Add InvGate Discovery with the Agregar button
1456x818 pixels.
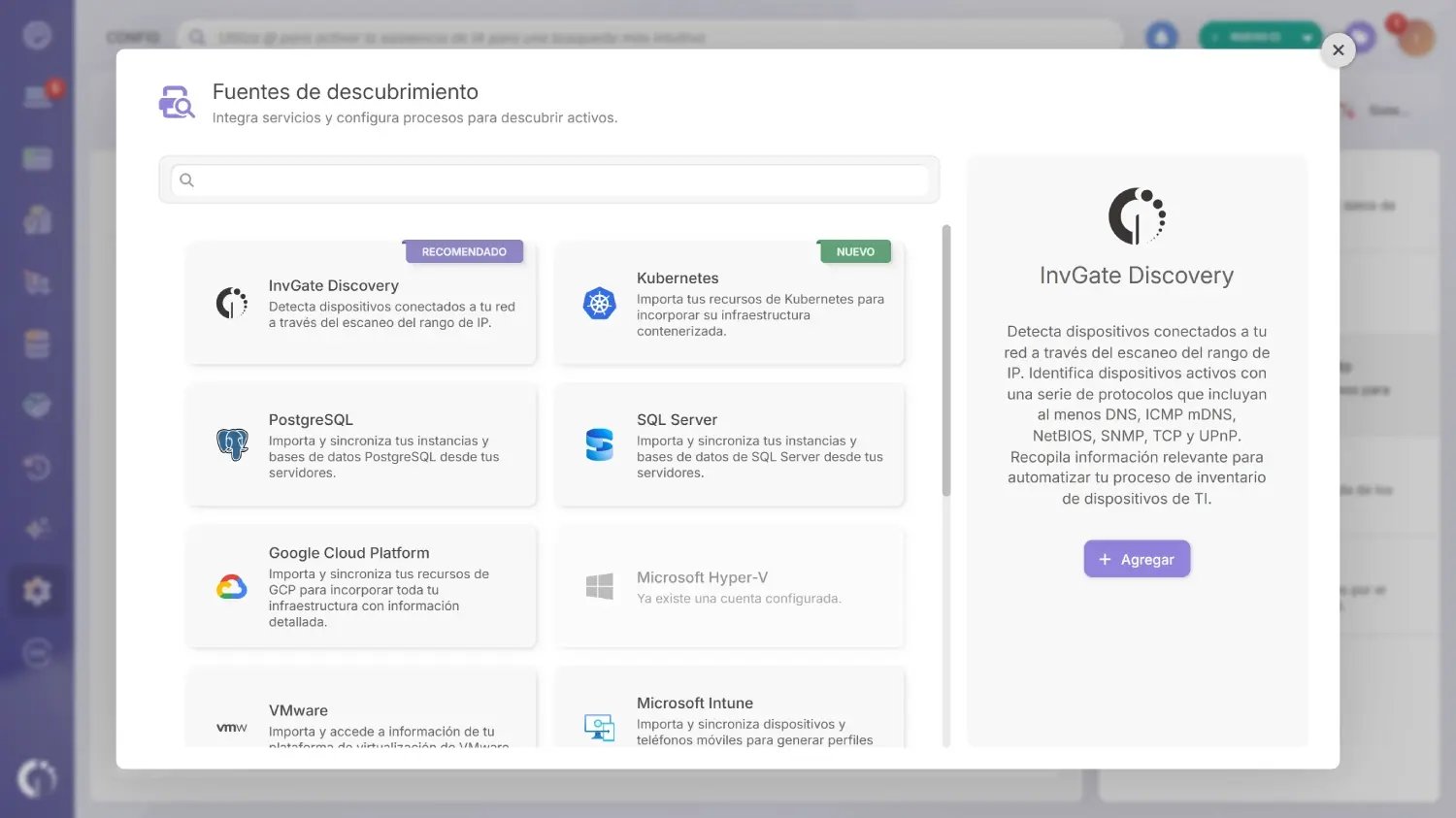(1137, 559)
